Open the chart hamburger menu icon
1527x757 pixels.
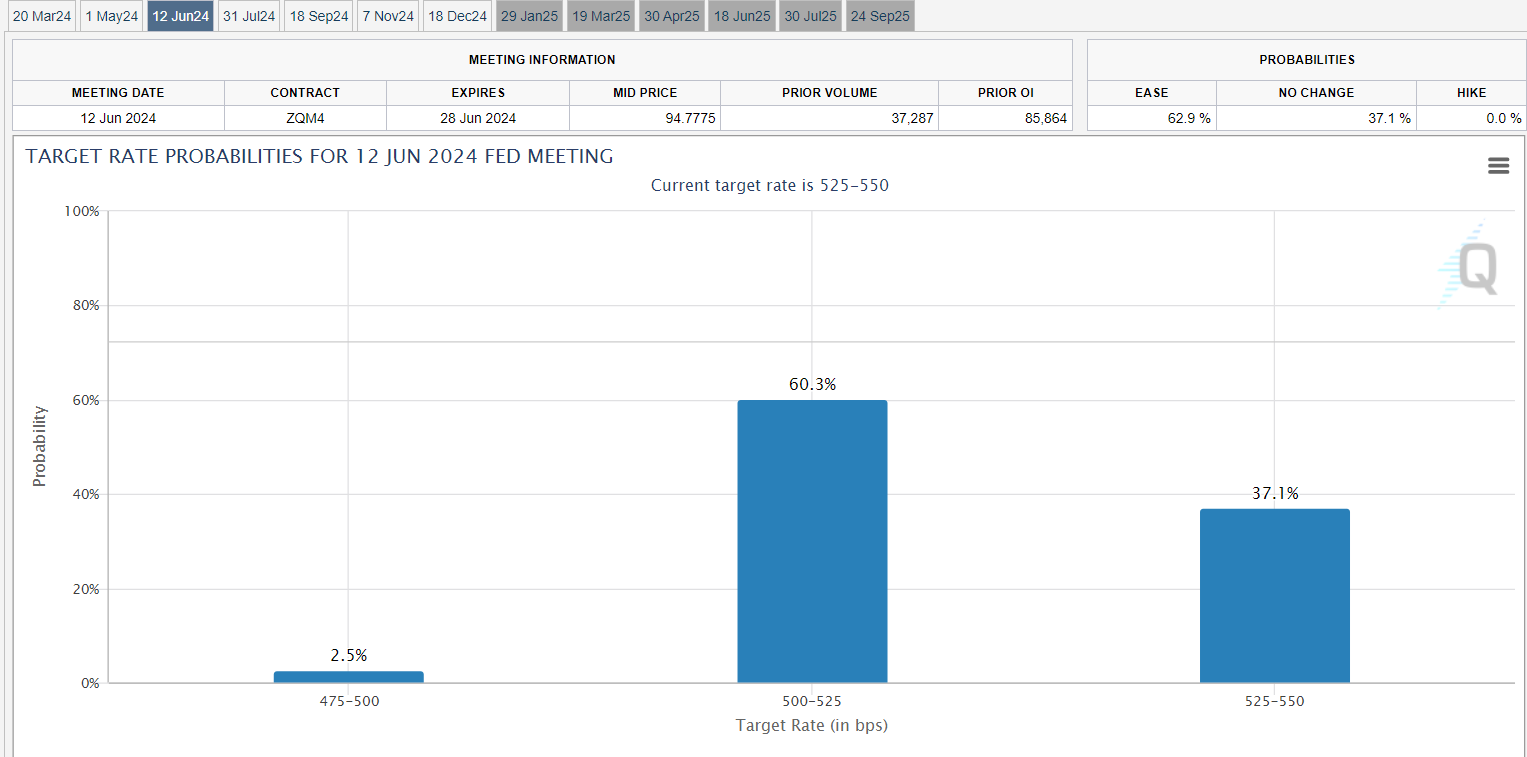coord(1498,166)
